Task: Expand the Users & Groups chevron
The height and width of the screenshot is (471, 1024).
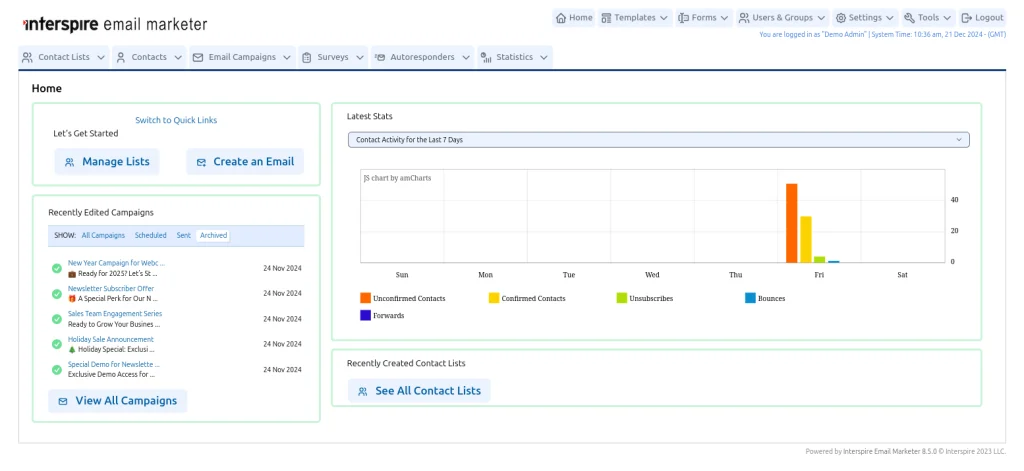Action: (821, 18)
